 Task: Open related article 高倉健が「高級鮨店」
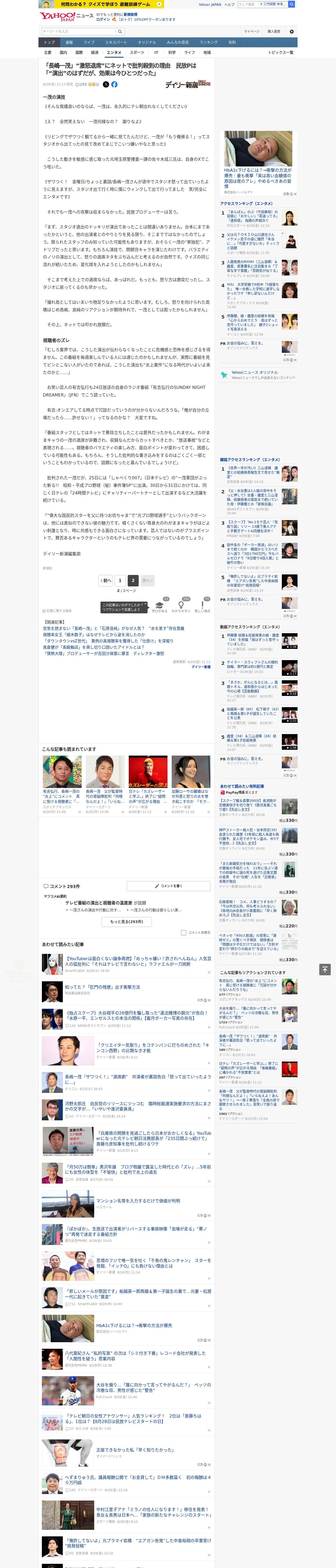[x=93, y=647]
